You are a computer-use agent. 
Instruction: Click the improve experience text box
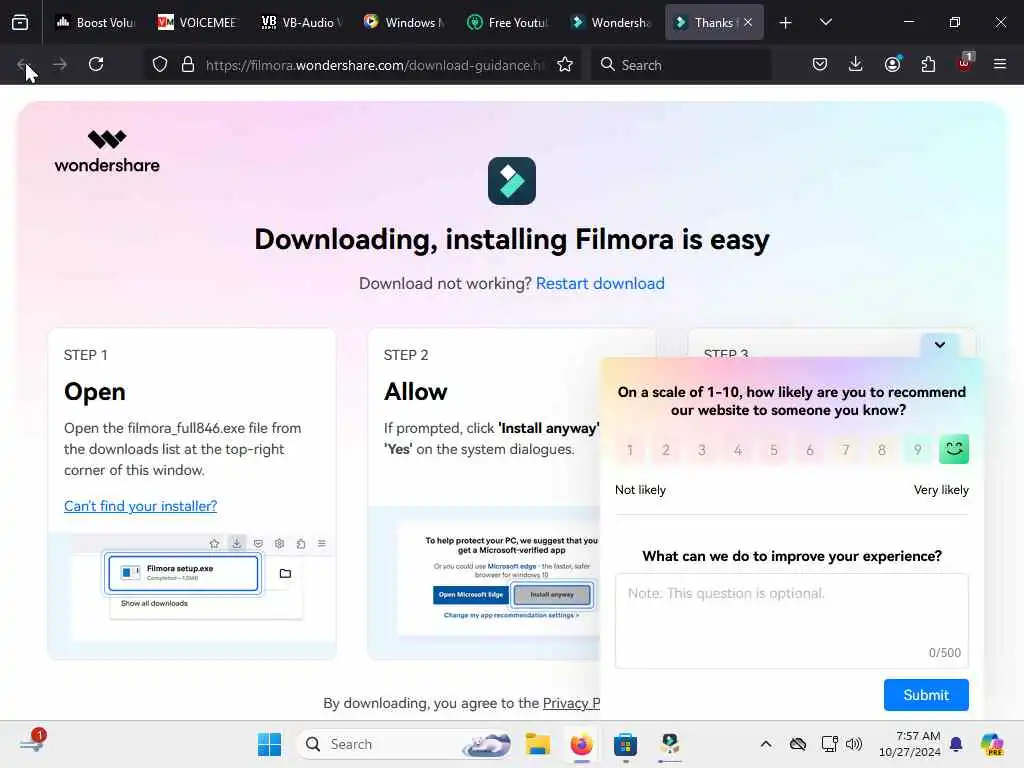792,621
